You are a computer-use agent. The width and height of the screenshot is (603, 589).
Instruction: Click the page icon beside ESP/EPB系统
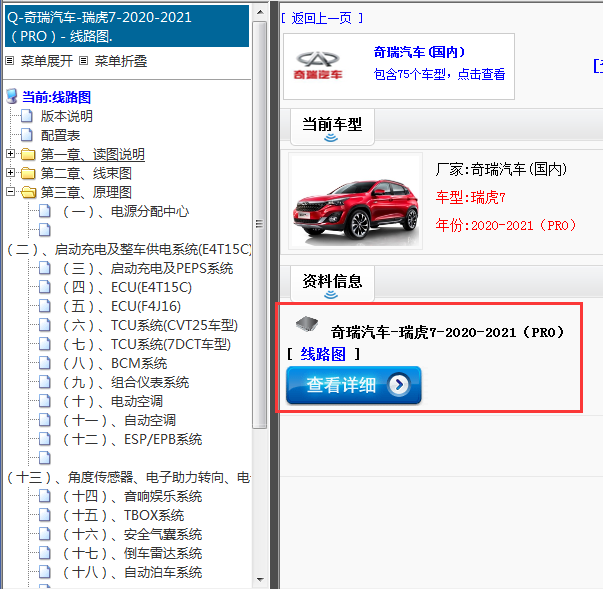45,439
